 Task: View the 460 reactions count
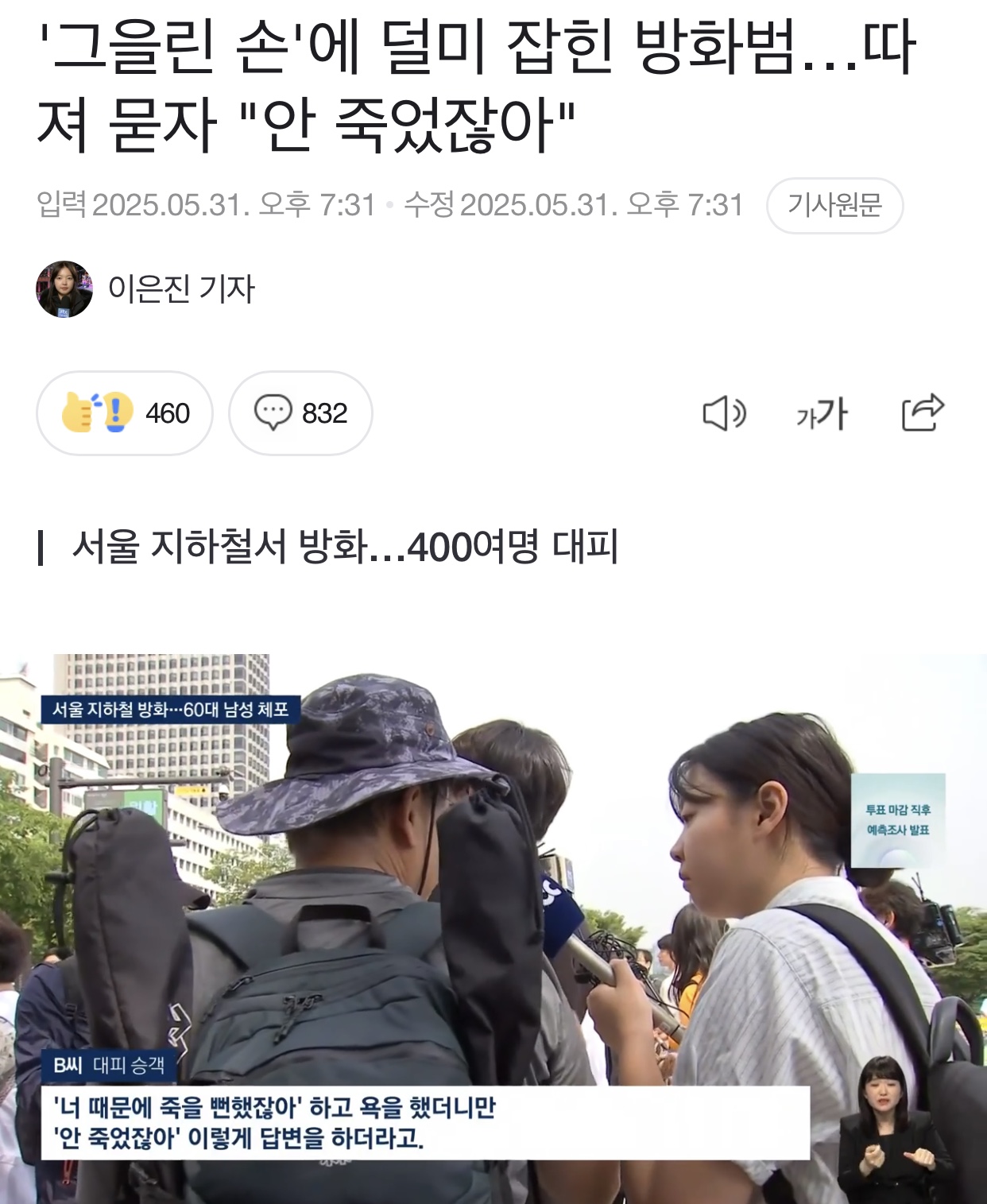pyautogui.click(x=168, y=413)
